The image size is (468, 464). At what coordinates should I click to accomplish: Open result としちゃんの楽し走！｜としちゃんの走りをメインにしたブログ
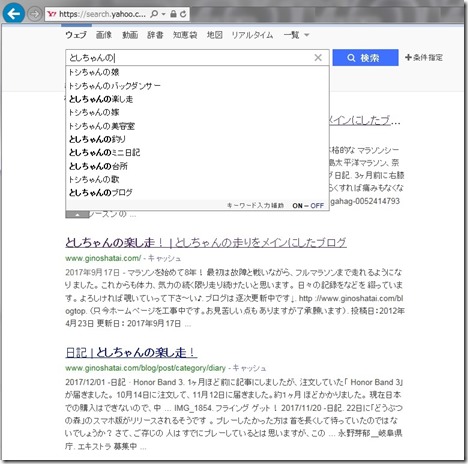(206, 242)
